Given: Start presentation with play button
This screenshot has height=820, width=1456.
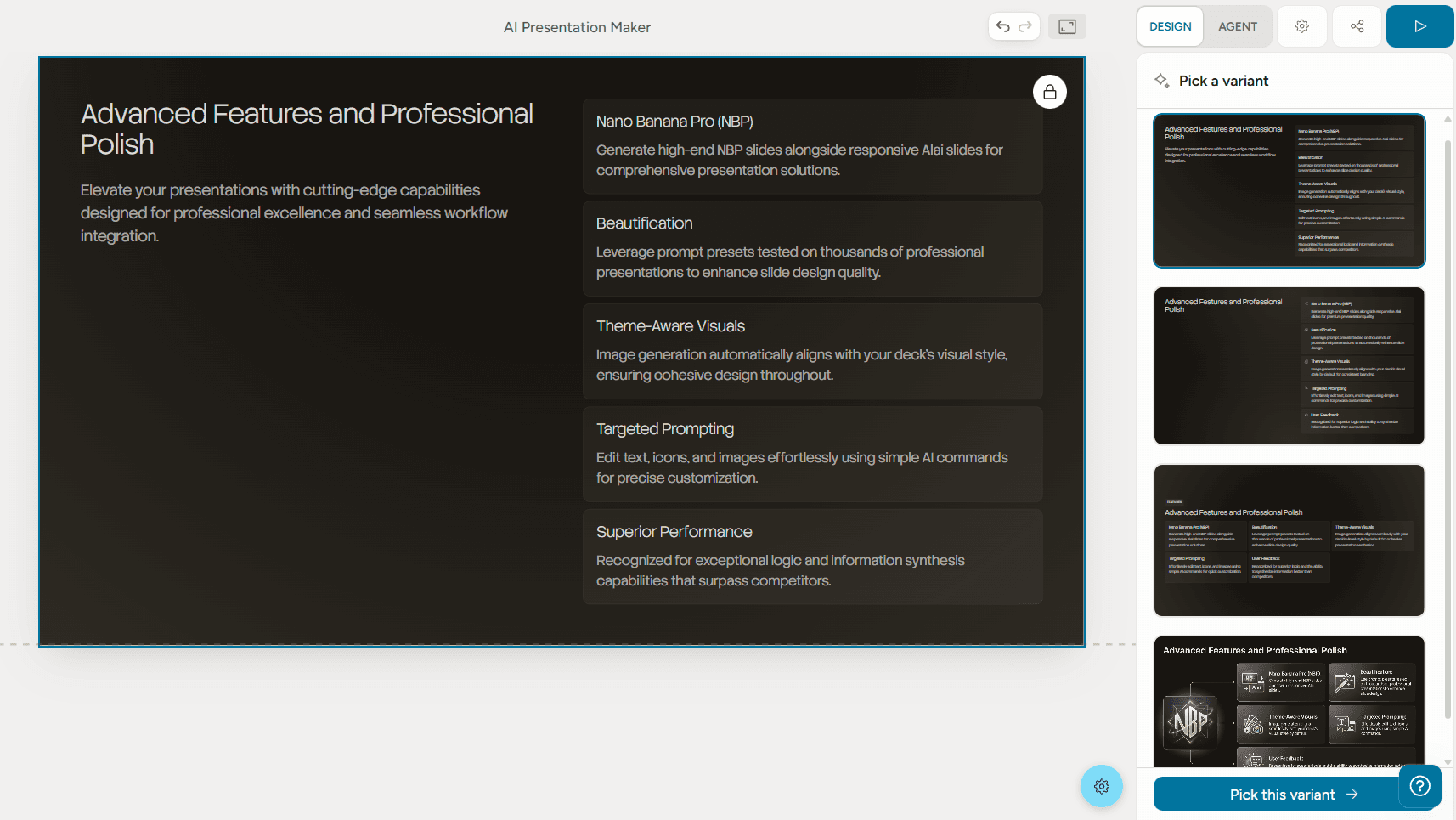Looking at the screenshot, I should (x=1419, y=26).
